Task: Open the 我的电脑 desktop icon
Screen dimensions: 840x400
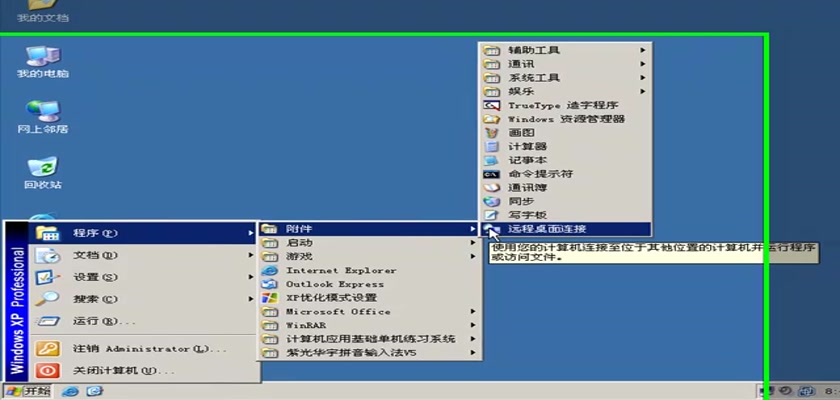Action: (x=43, y=62)
